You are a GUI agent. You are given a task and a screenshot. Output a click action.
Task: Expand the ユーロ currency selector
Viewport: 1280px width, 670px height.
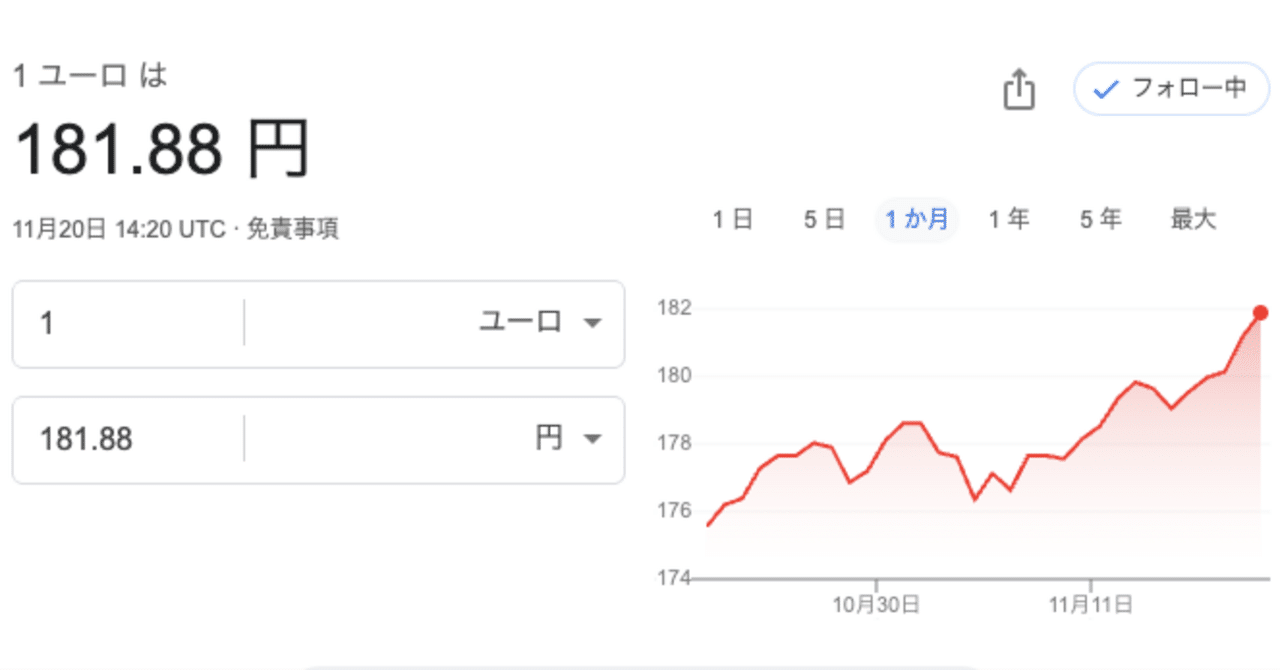(535, 323)
